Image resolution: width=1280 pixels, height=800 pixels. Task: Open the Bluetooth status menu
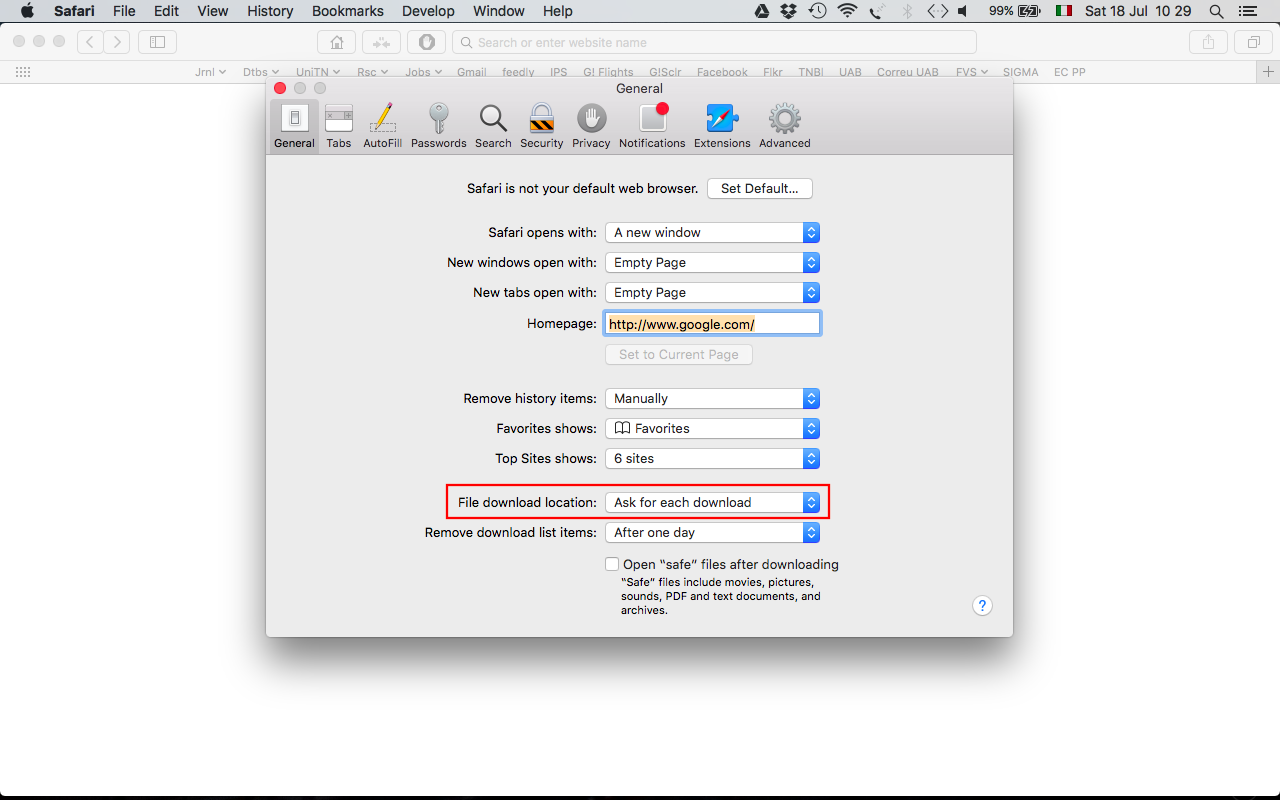[907, 11]
